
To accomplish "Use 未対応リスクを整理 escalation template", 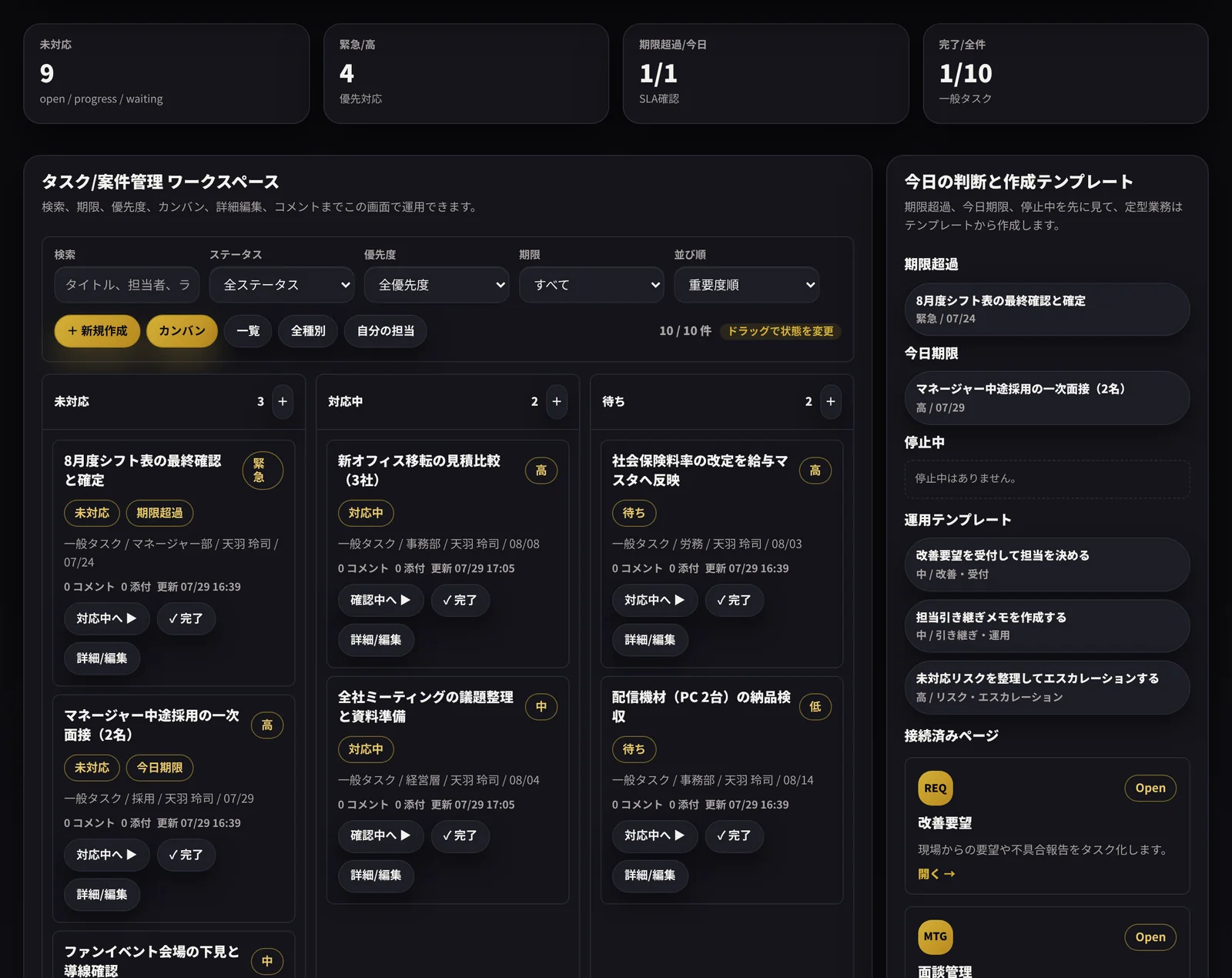I will coord(1047,688).
